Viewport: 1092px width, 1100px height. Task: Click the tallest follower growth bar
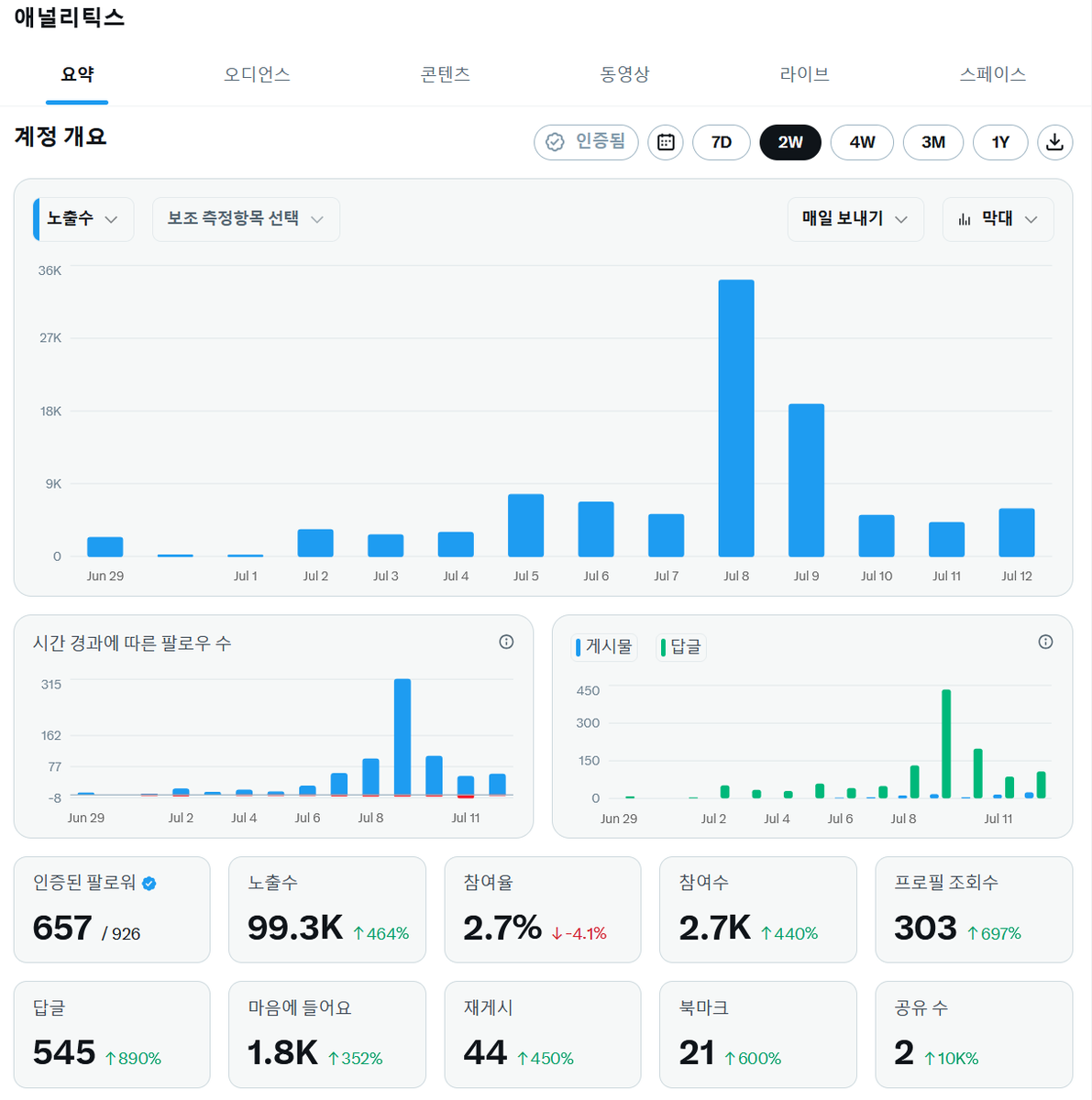point(403,737)
